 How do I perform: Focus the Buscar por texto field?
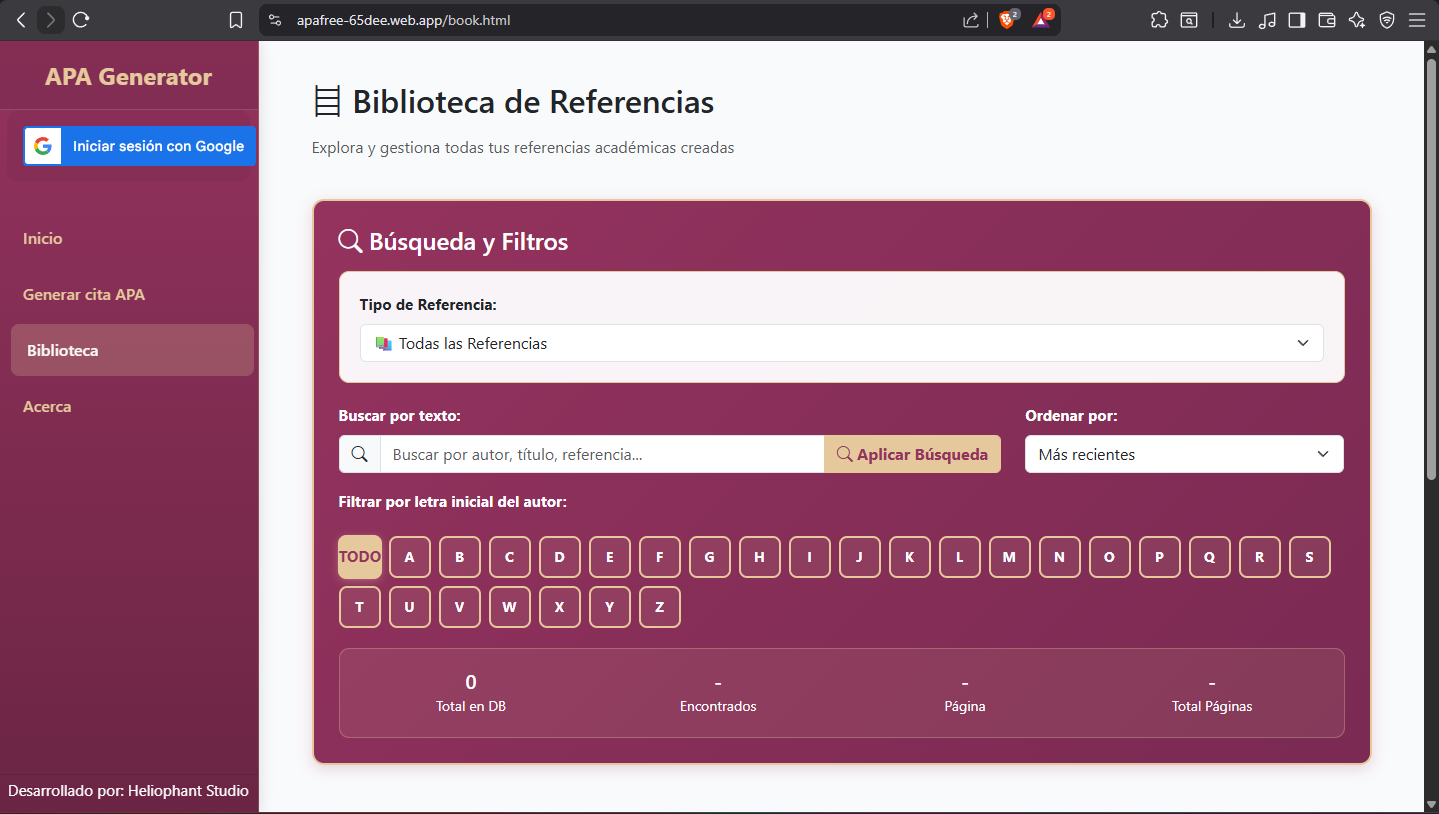pyautogui.click(x=602, y=454)
